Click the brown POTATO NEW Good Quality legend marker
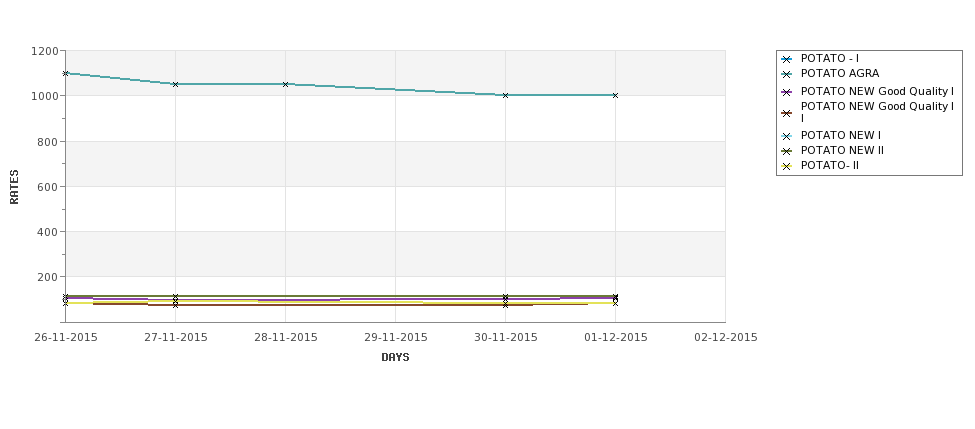 click(x=787, y=113)
